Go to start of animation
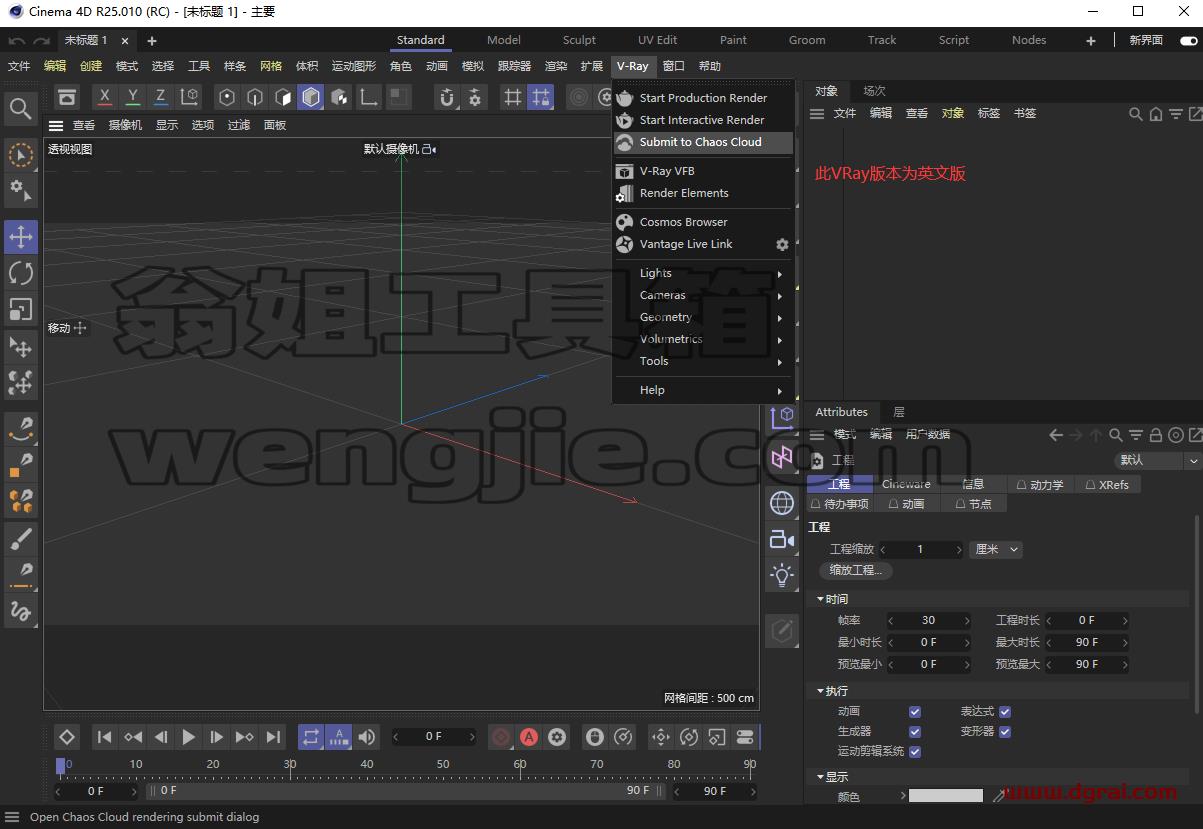1203x829 pixels. 104,737
